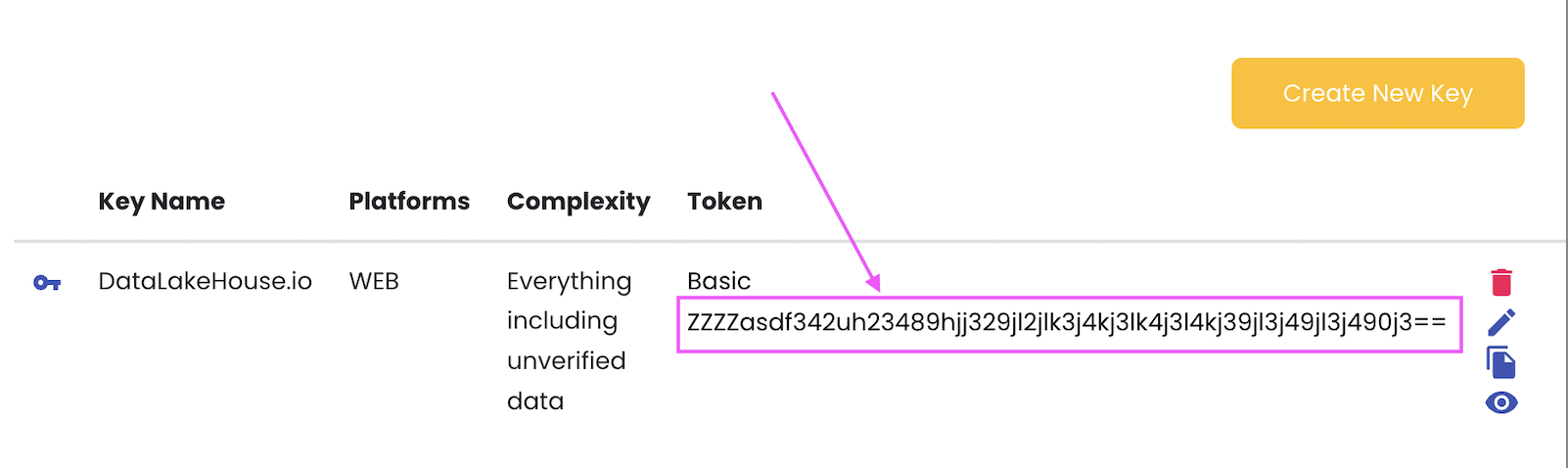Copy the token using the copy icon

[1501, 362]
